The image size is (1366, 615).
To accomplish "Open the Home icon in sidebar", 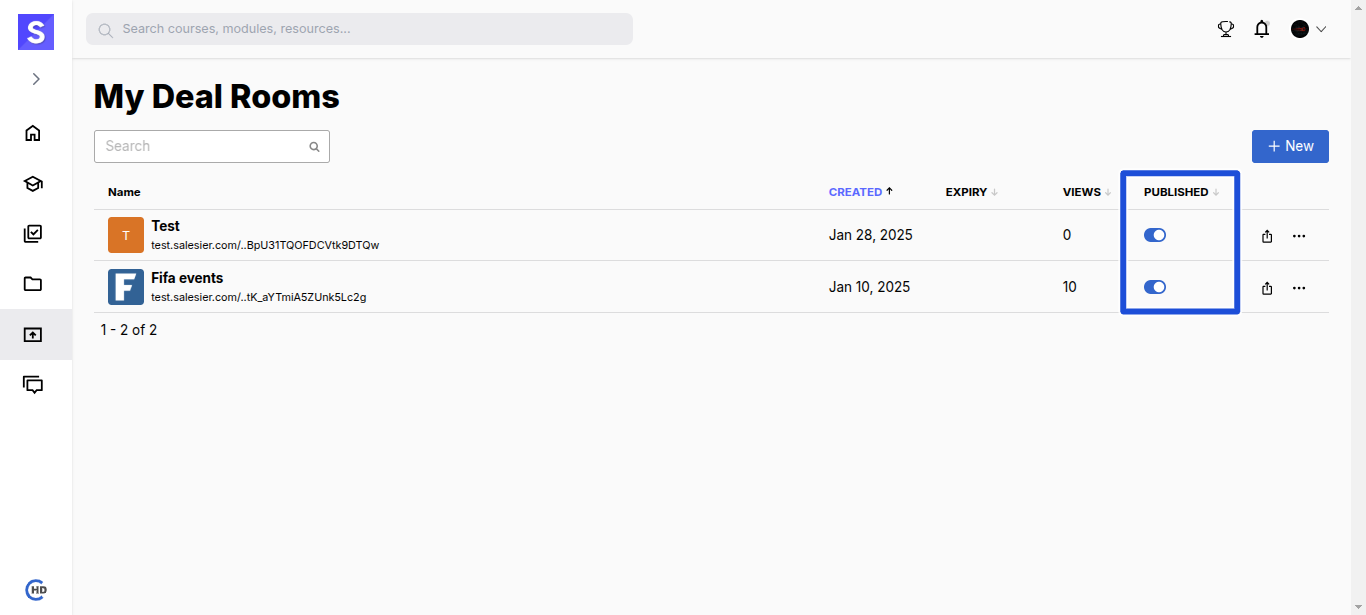I will [33, 133].
